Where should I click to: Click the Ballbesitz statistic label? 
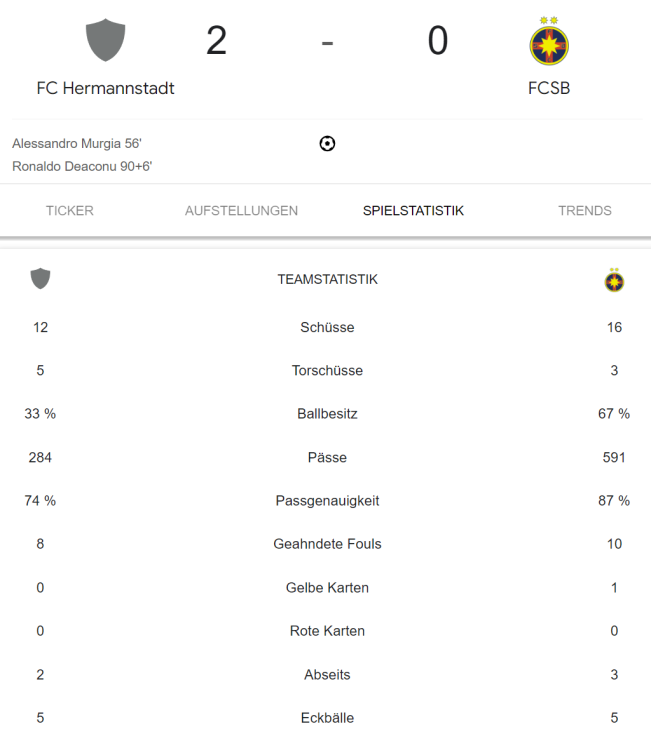click(327, 414)
